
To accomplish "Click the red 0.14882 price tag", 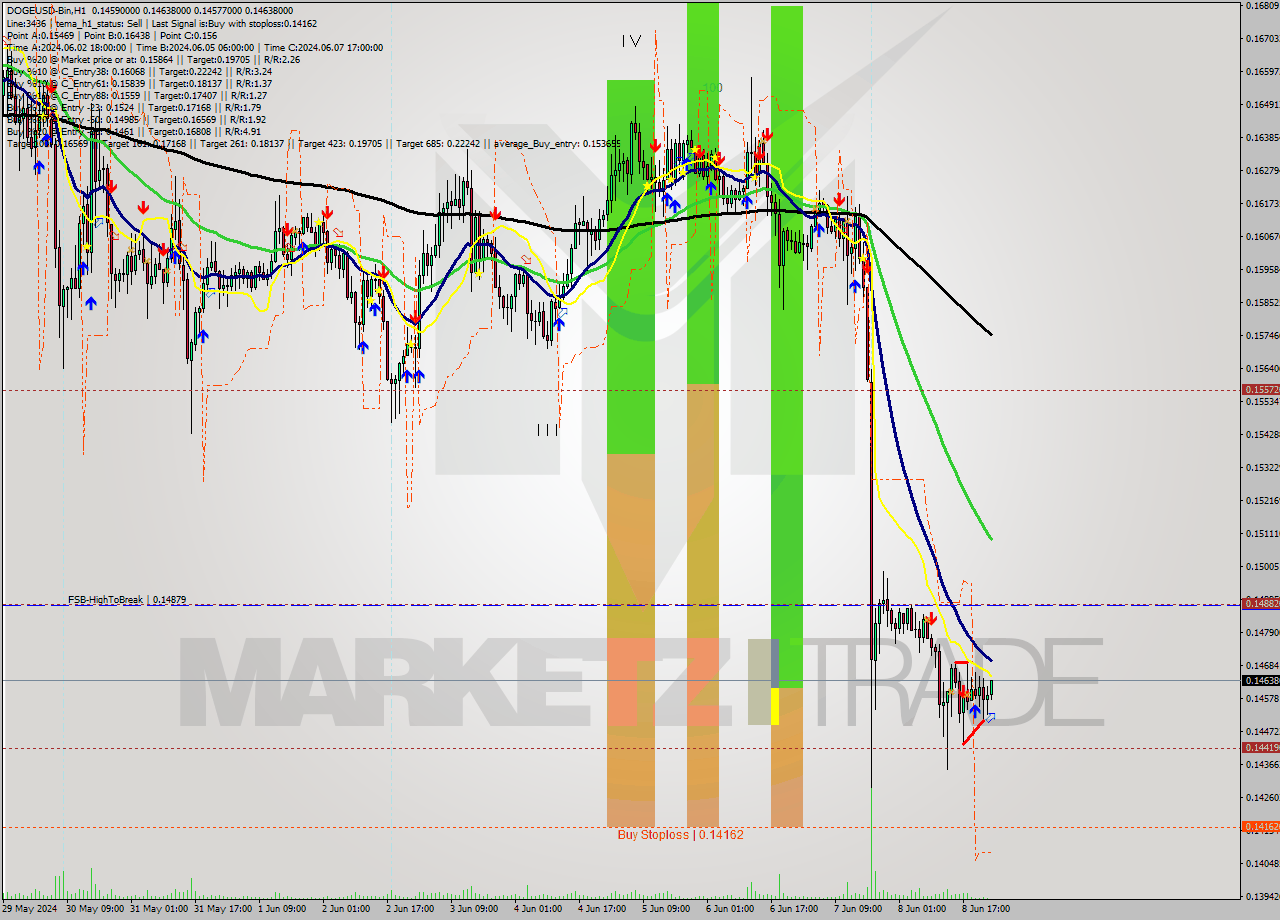I will (1260, 603).
